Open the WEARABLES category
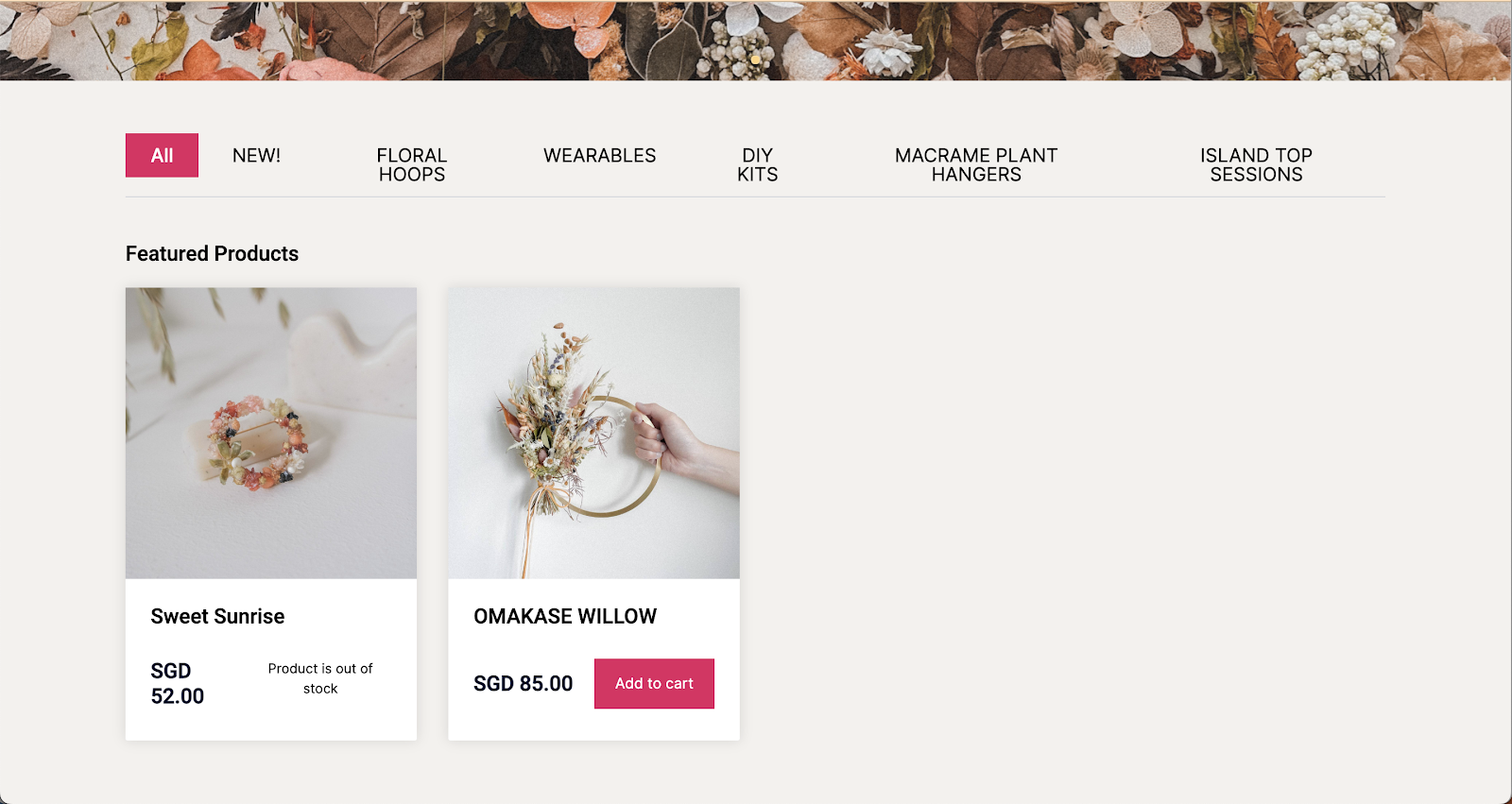The image size is (1512, 804). click(x=599, y=155)
